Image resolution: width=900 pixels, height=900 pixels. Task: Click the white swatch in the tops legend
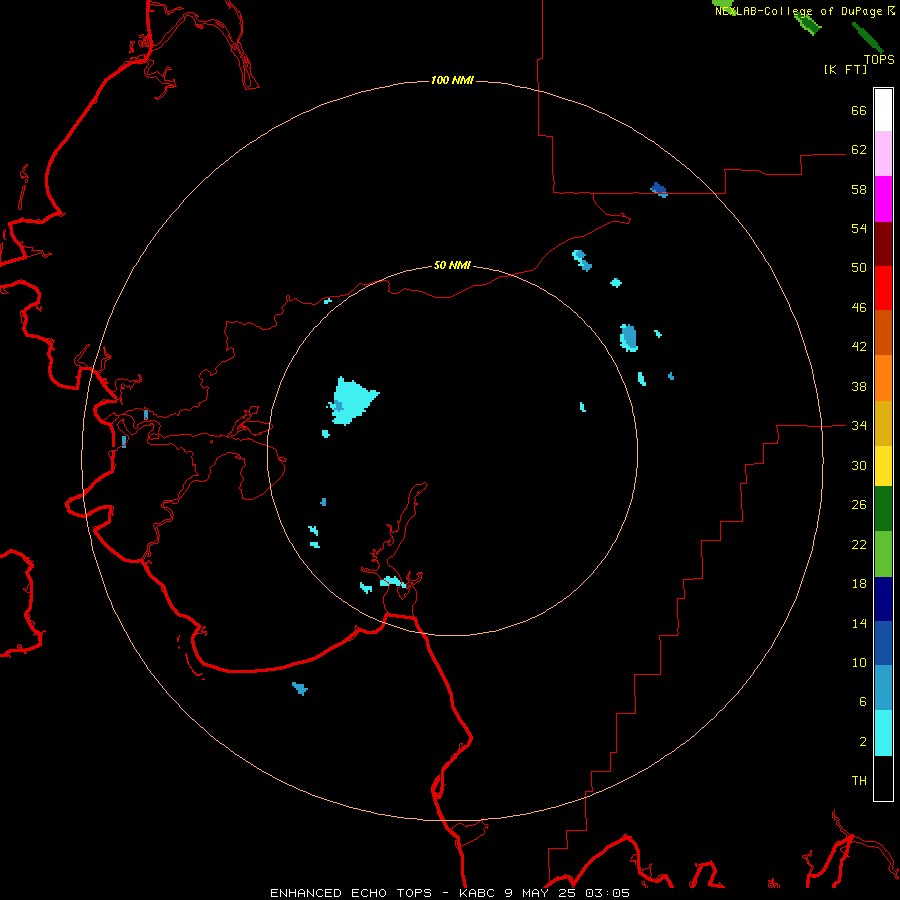tap(883, 110)
